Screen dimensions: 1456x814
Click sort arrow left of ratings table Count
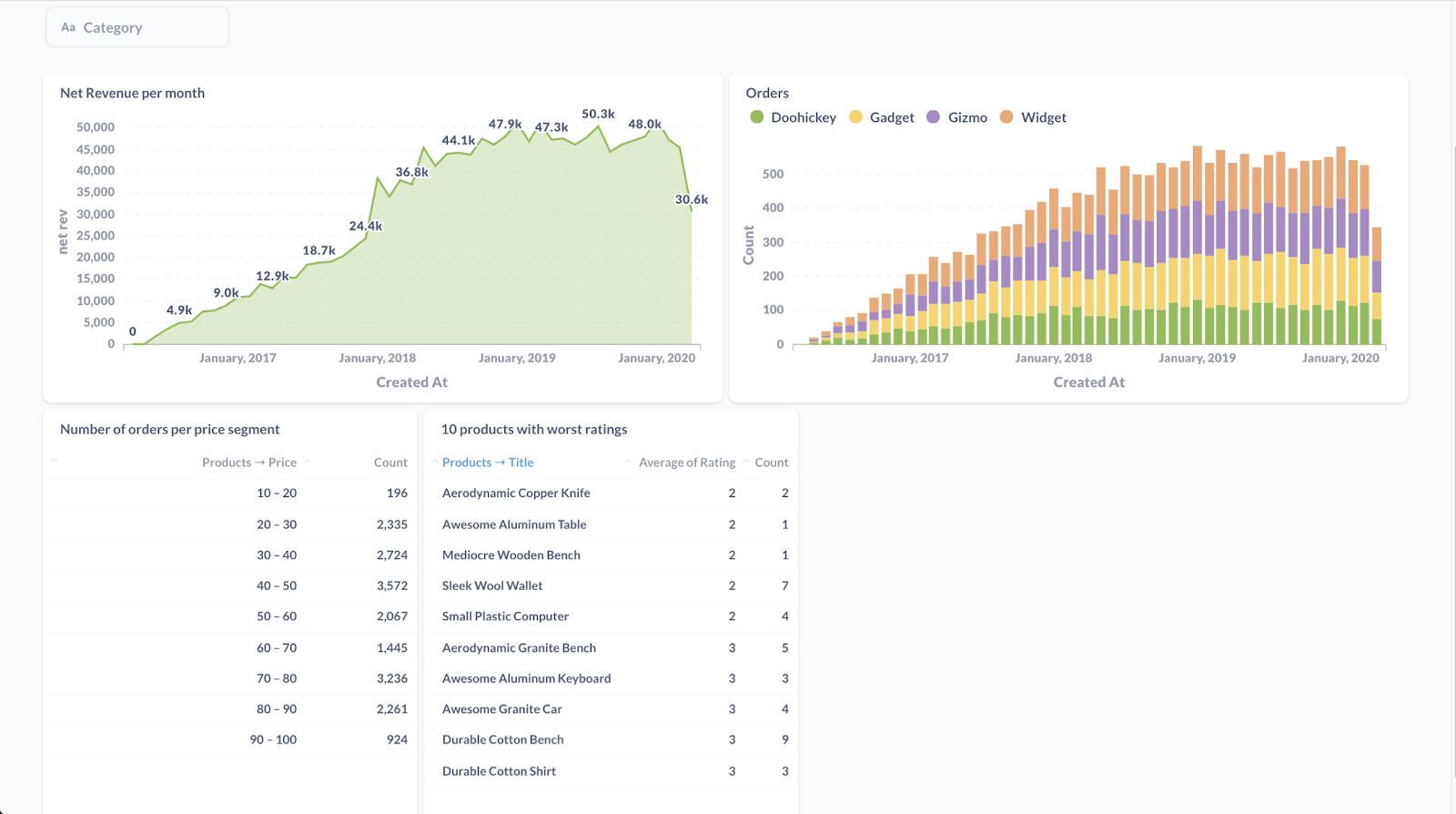pos(746,462)
